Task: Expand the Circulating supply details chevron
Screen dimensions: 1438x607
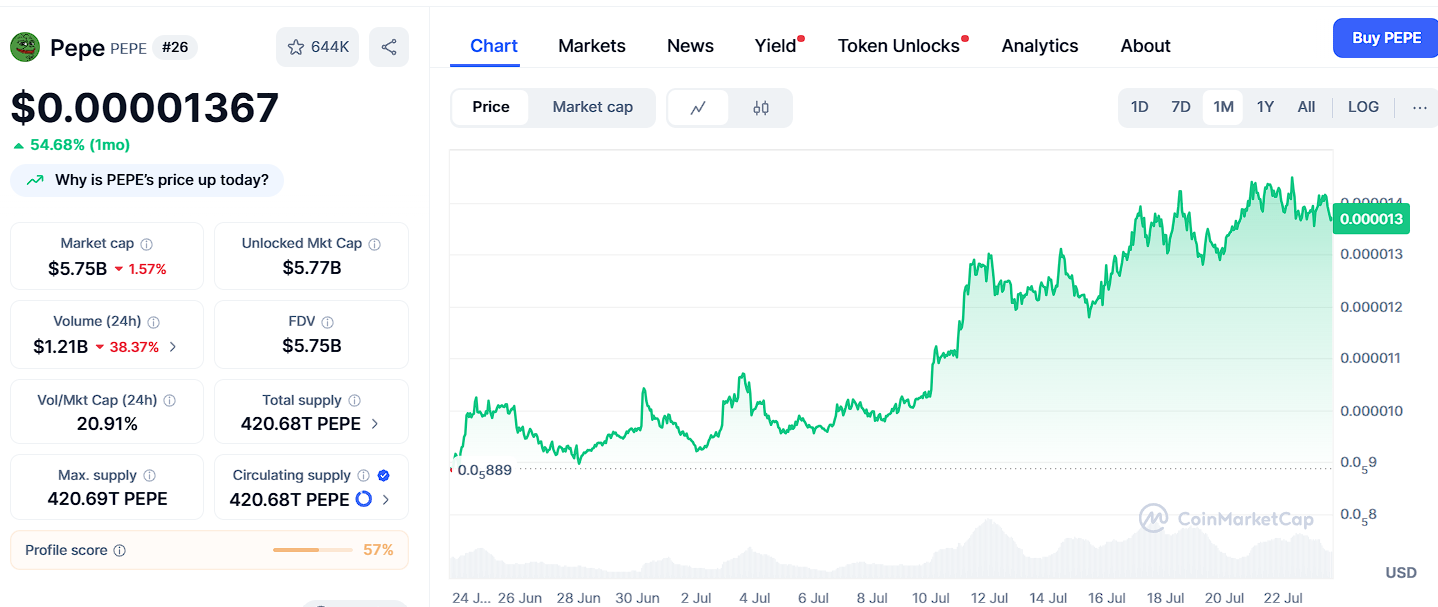Action: coord(386,500)
